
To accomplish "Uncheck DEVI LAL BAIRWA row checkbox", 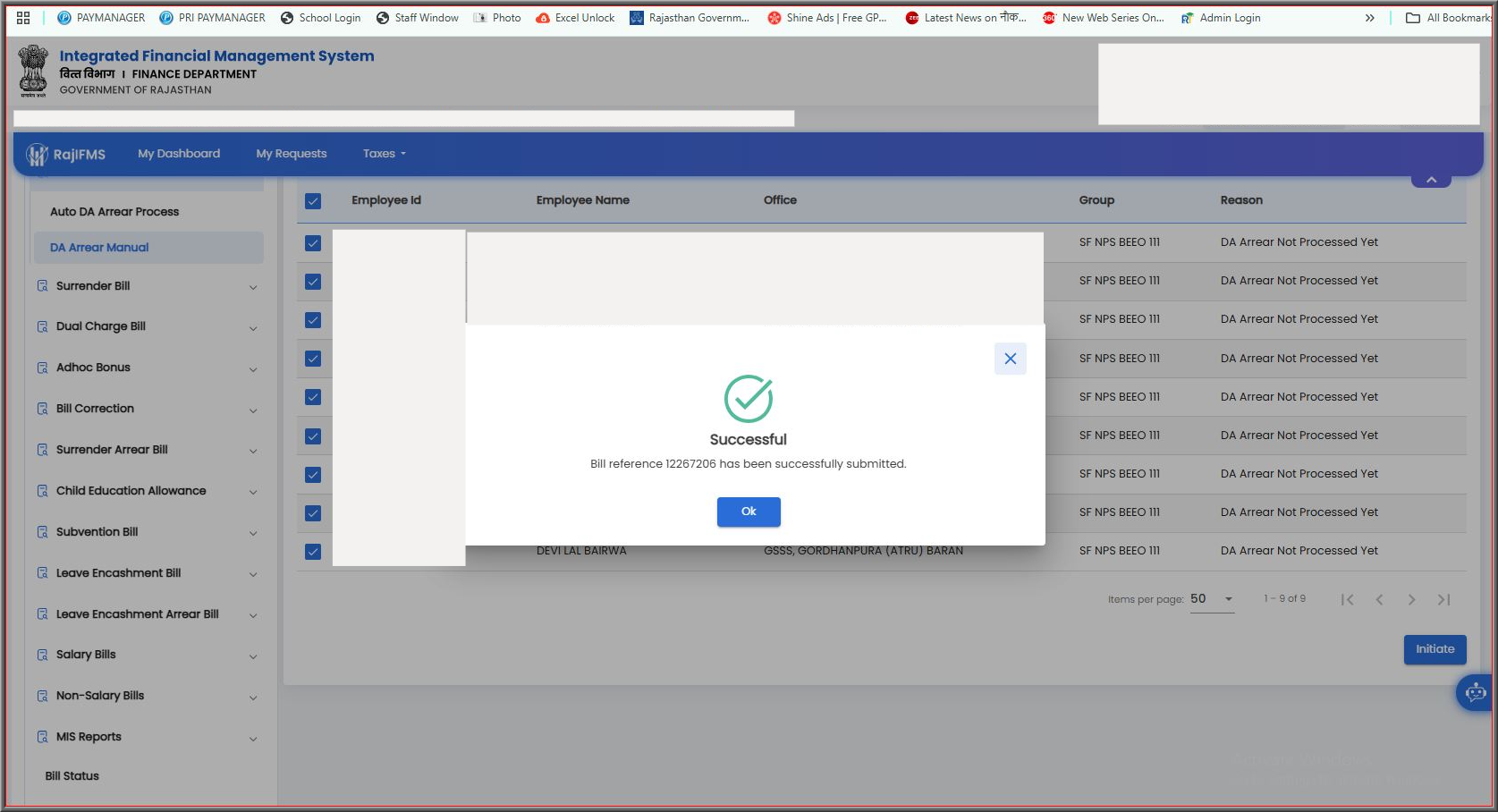I will click(313, 552).
